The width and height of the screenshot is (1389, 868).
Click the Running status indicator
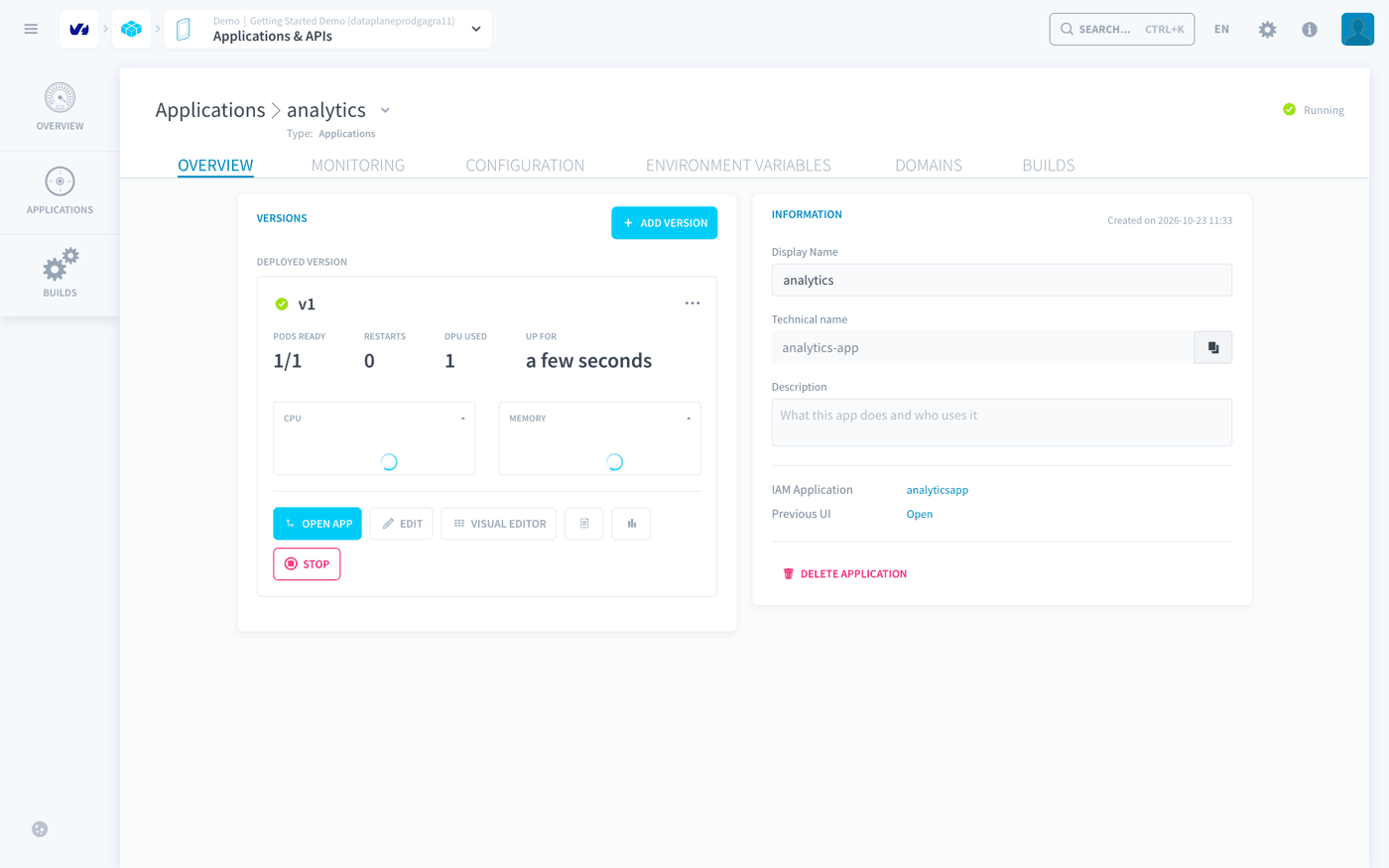pyautogui.click(x=1314, y=110)
